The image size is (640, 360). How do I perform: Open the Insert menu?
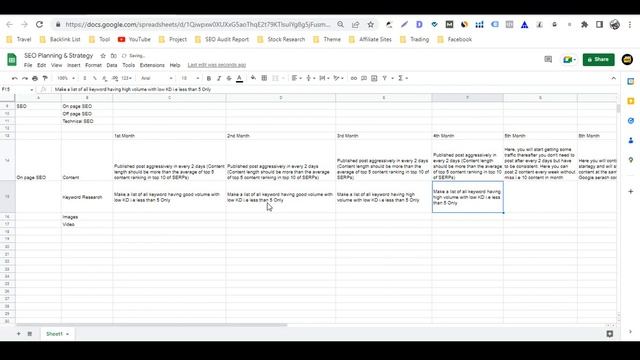[x=73, y=65]
